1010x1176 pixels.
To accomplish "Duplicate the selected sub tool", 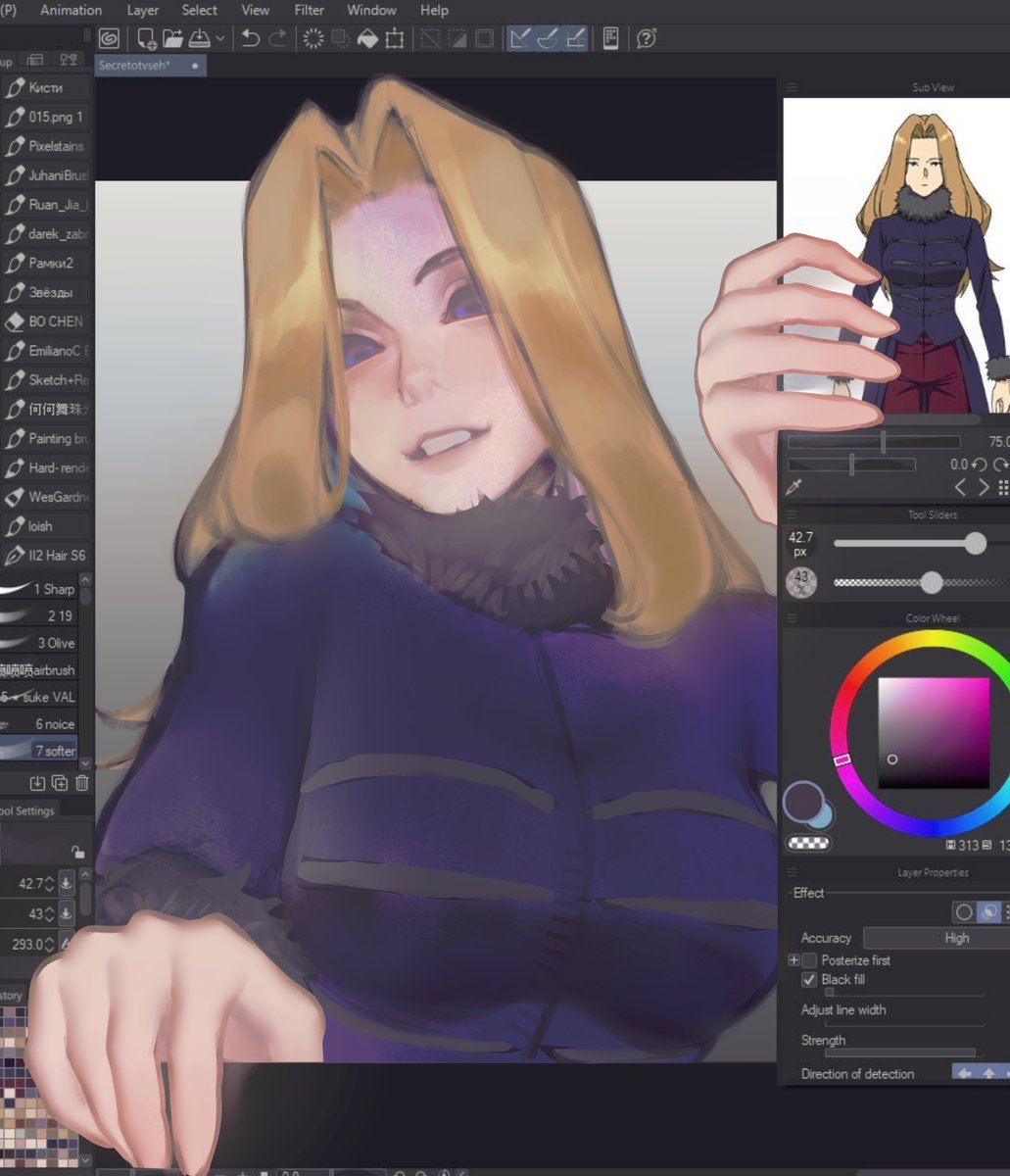I will coord(60,782).
